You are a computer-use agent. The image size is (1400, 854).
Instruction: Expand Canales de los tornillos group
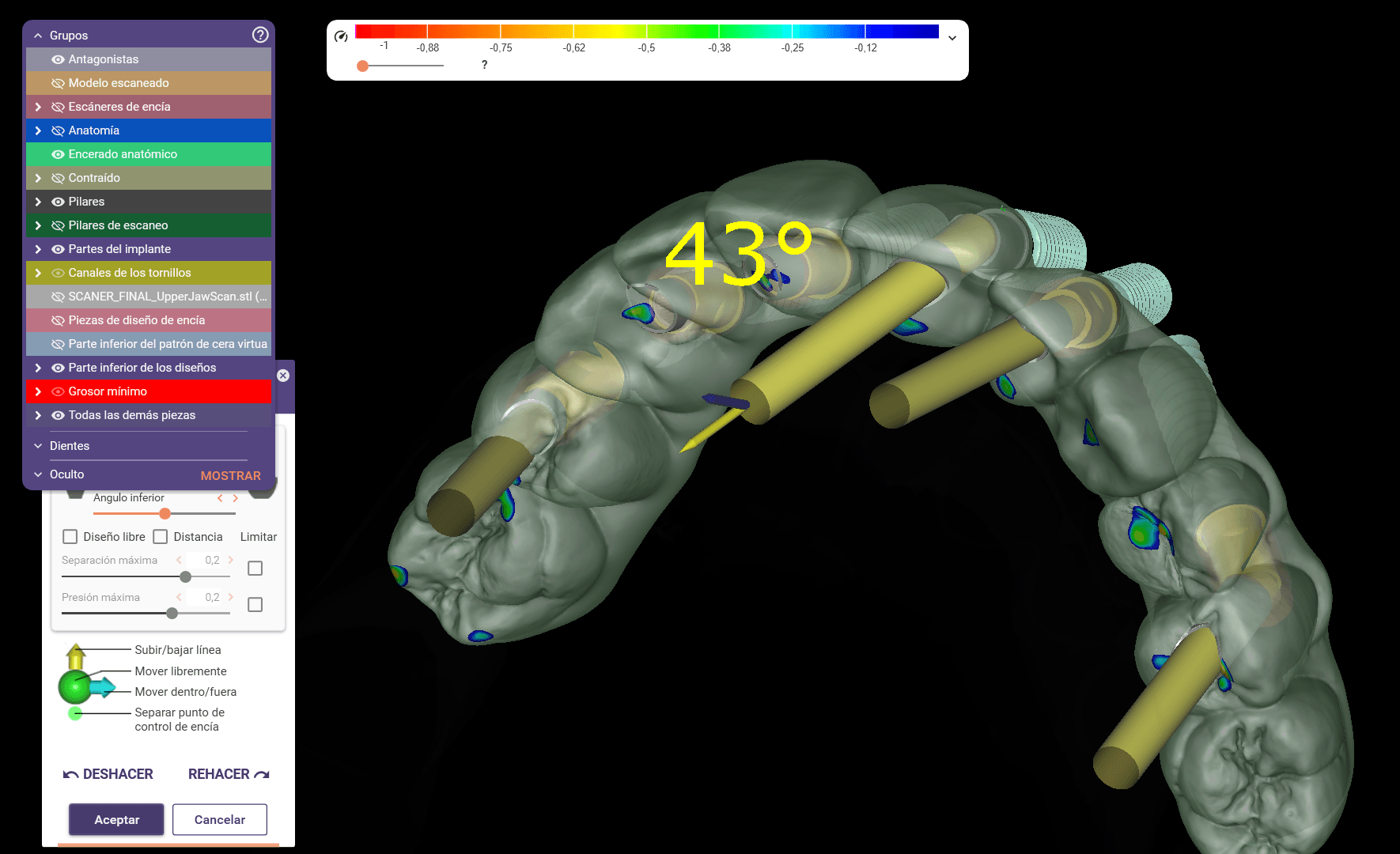tap(38, 273)
